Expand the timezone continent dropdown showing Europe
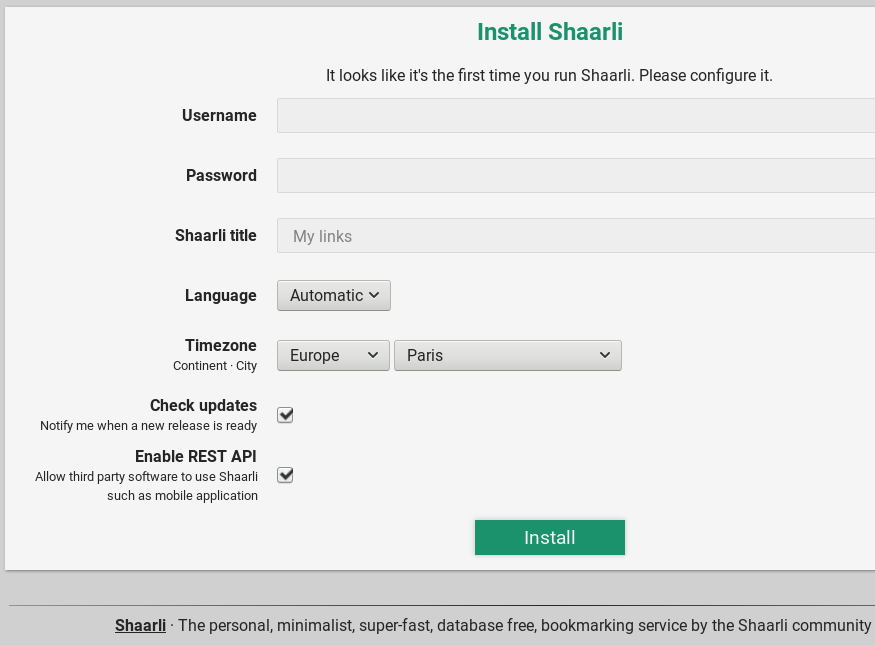875x645 pixels. click(333, 355)
